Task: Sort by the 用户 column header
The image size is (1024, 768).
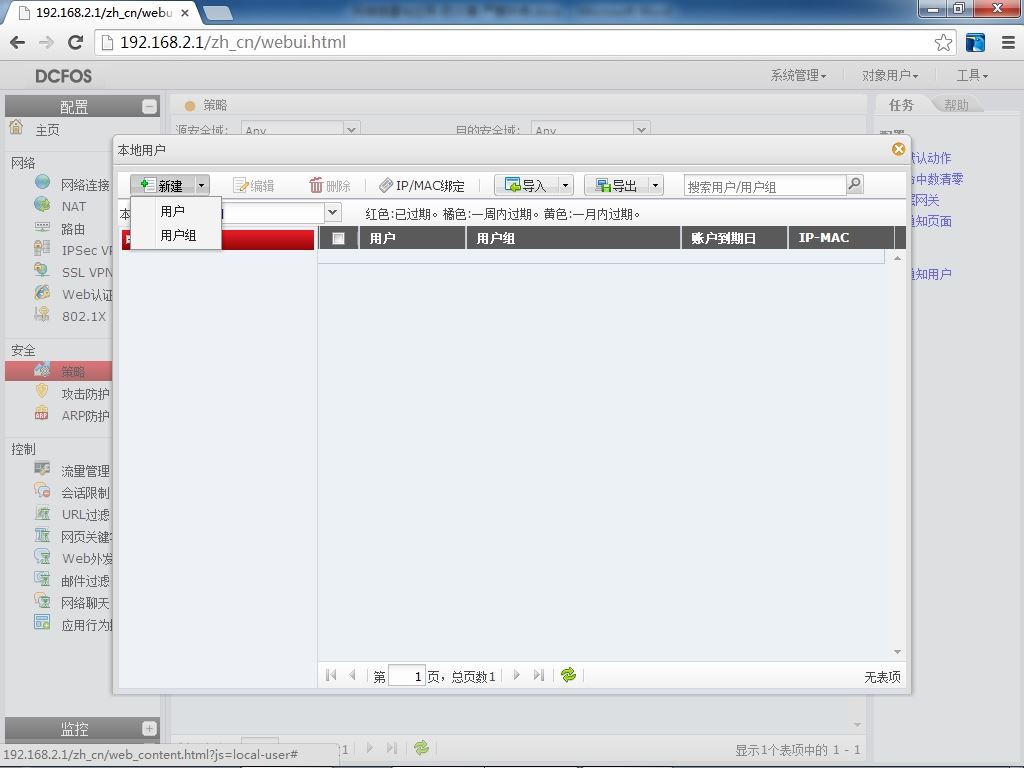Action: point(412,238)
